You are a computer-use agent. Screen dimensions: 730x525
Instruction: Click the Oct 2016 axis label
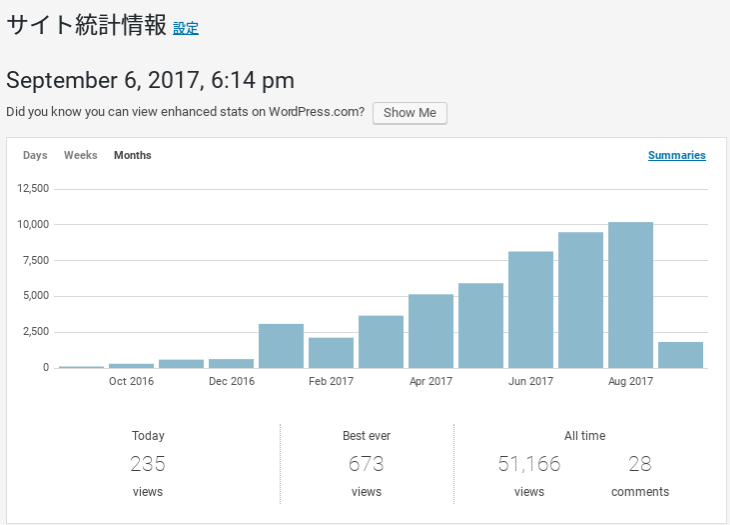[x=131, y=381]
